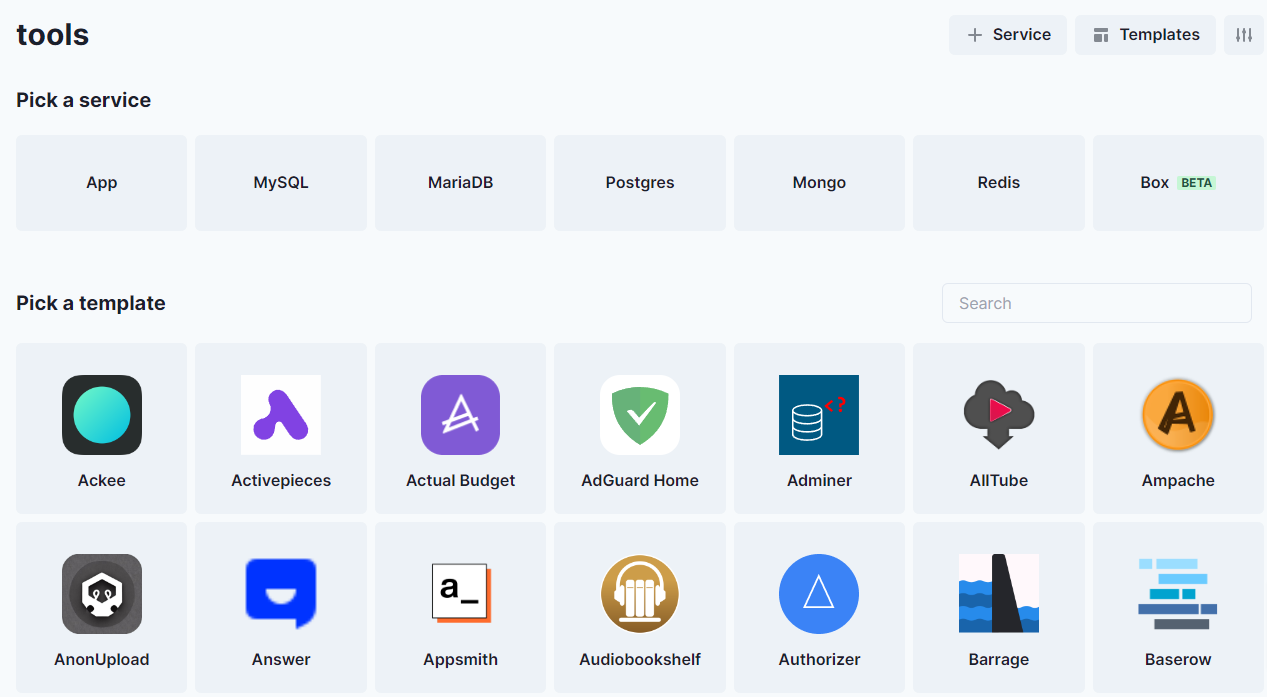Pick the Adminer database icon
Screen dimensions: 1267x697
tap(819, 415)
